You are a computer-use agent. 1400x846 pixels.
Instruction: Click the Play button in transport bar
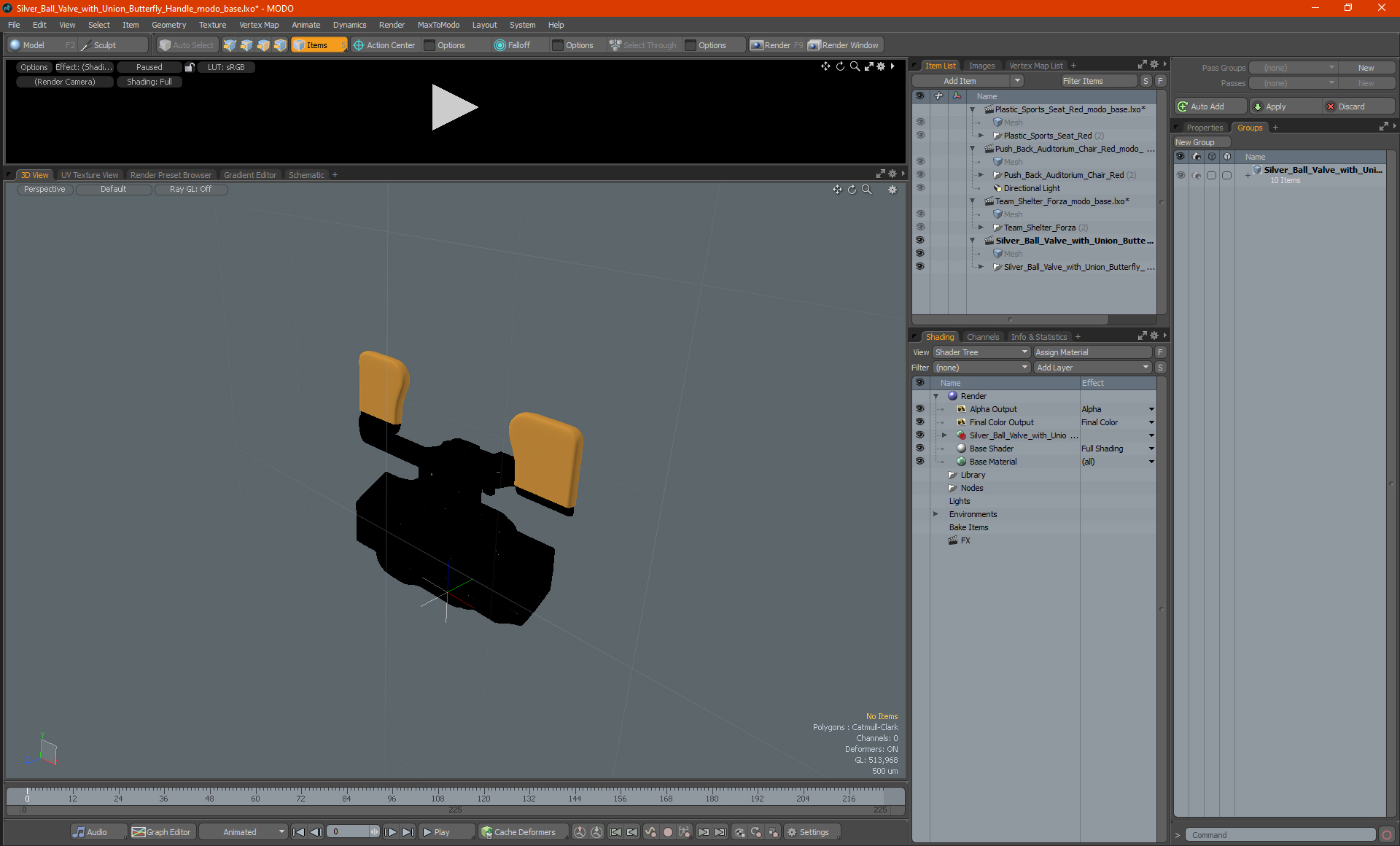(446, 832)
